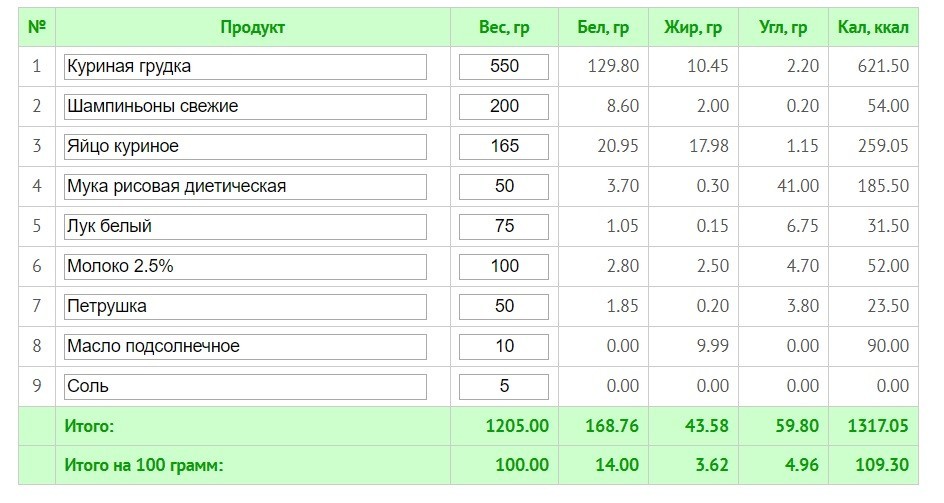
Task: Click the Петрушка product name field
Action: point(245,307)
